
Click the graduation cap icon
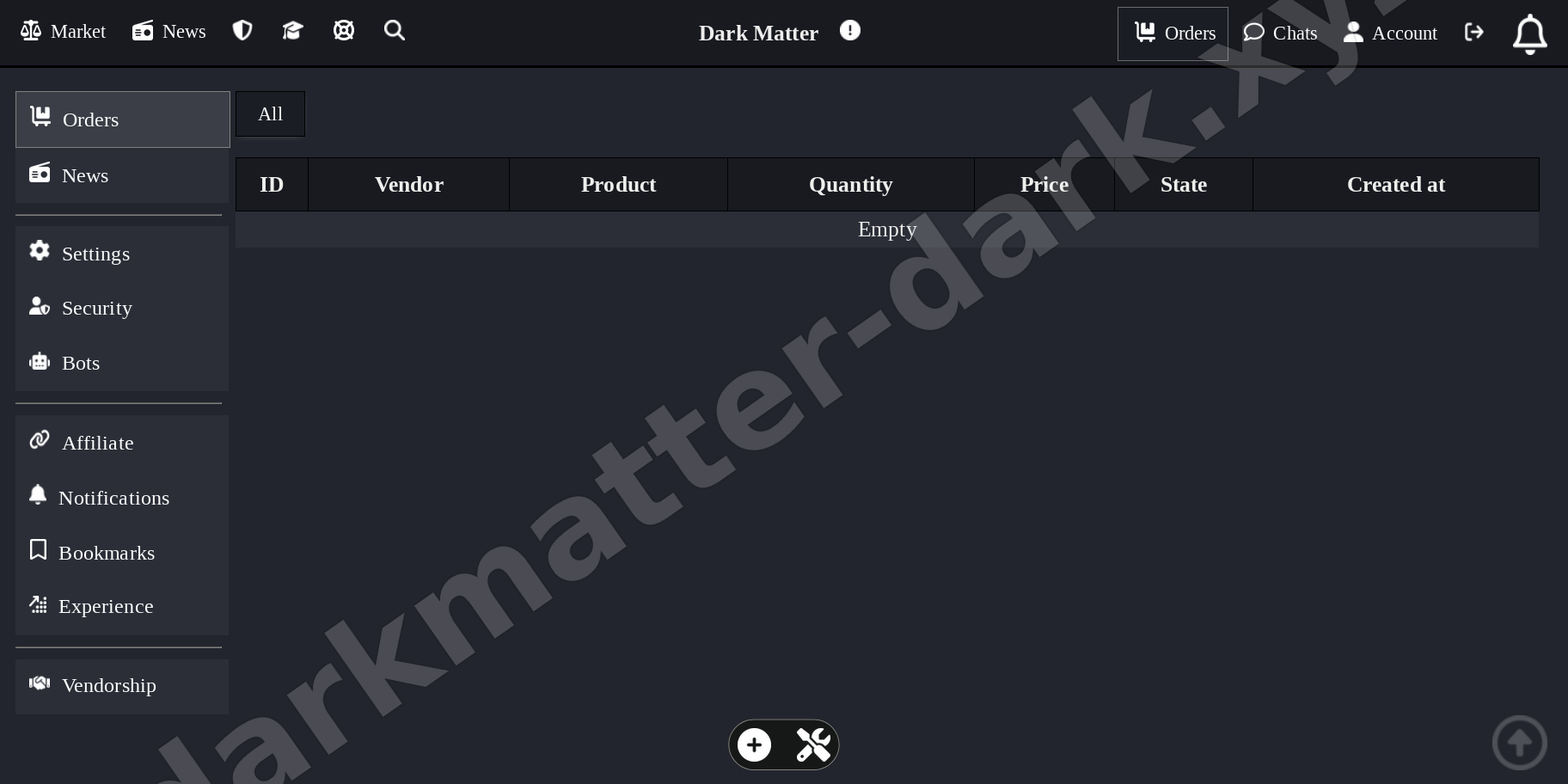[292, 31]
